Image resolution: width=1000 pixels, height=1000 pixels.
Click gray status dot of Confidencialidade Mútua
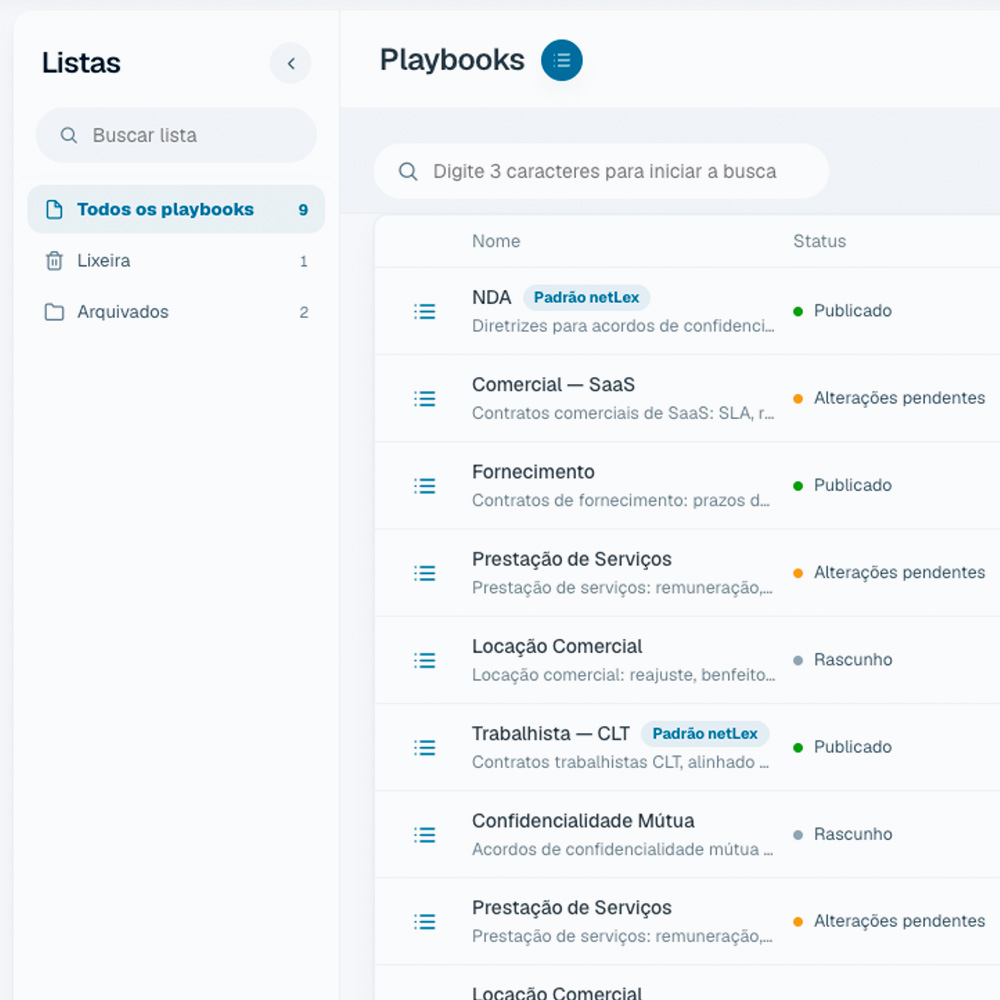point(798,835)
